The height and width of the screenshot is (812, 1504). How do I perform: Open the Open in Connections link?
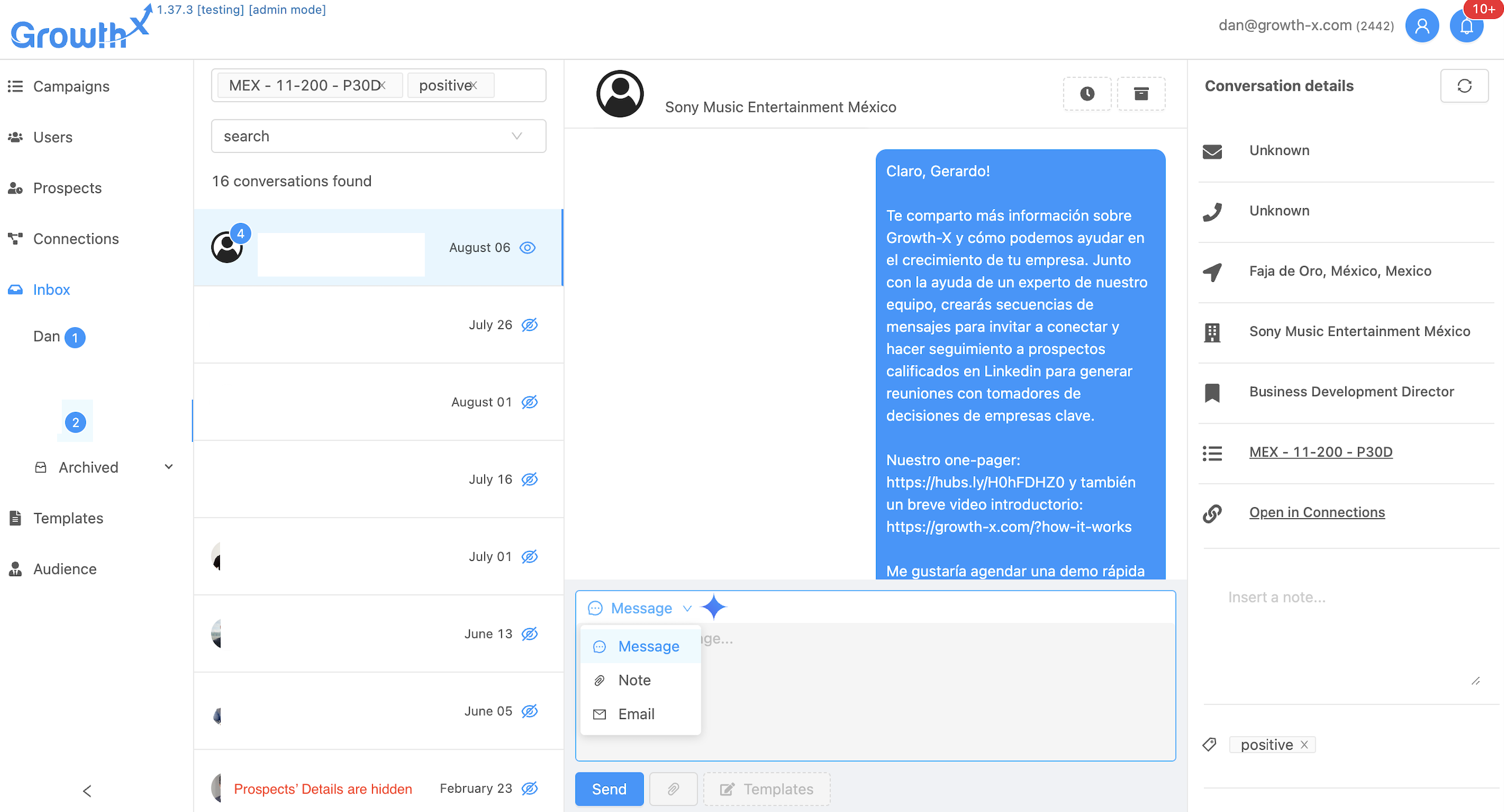tap(1316, 513)
